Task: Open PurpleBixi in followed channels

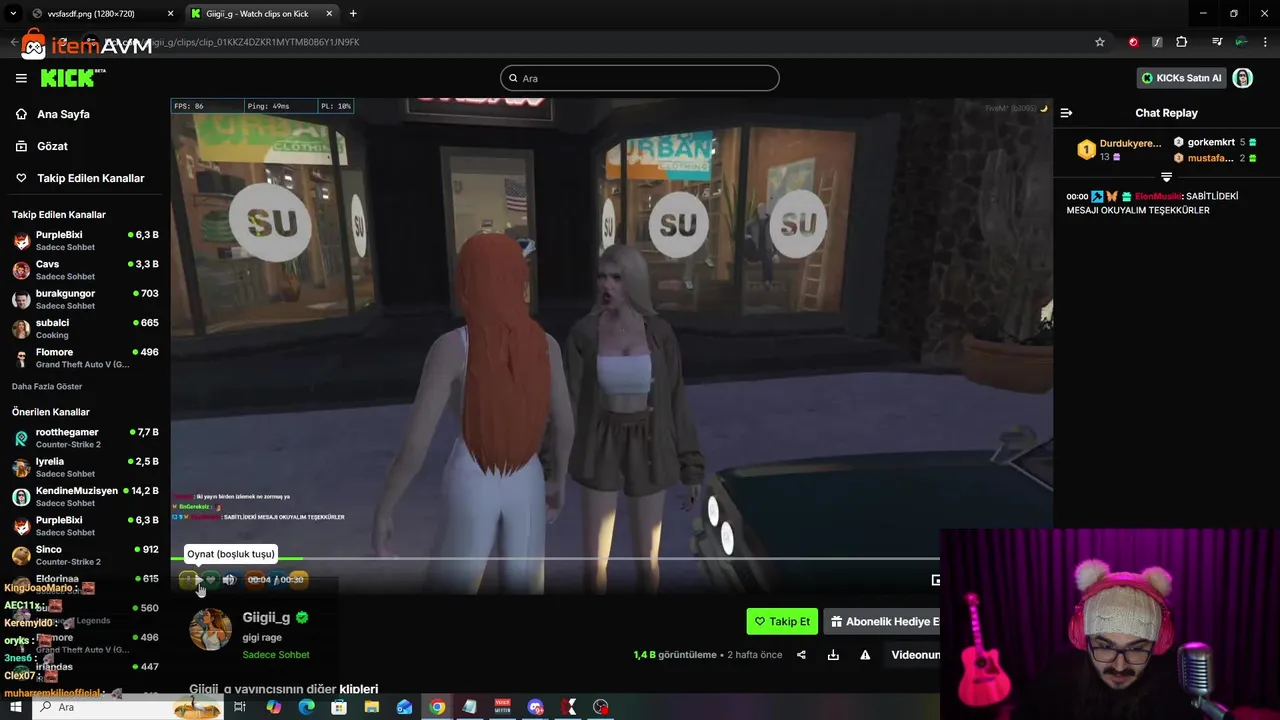Action: 85,240
